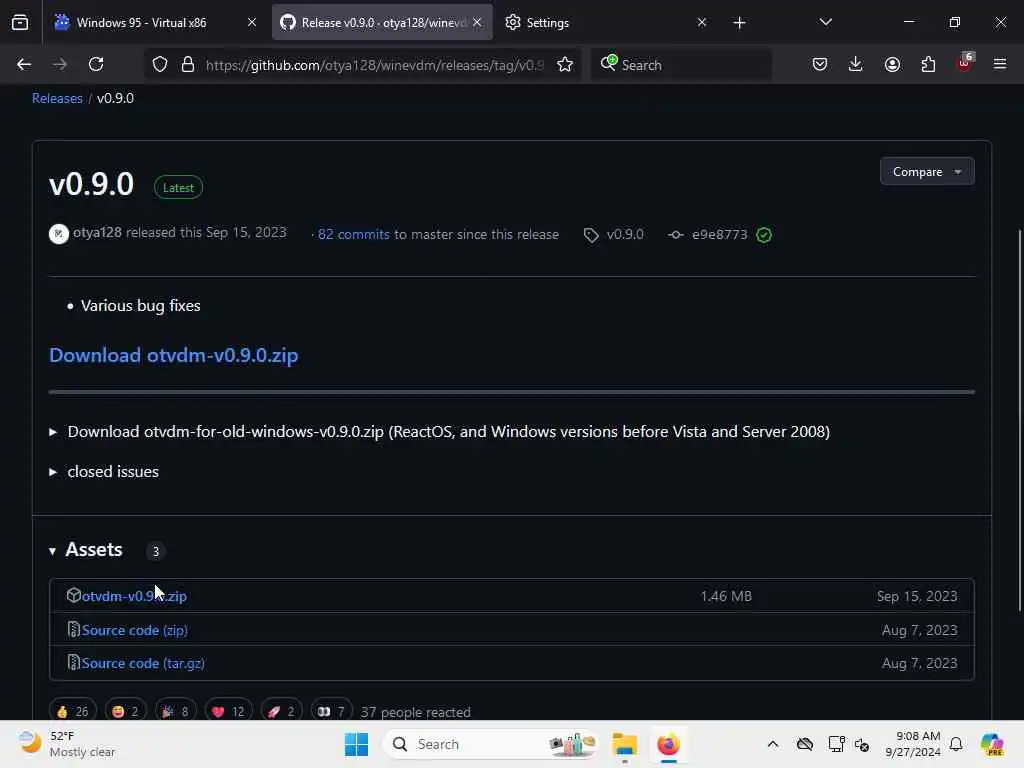Image resolution: width=1024 pixels, height=768 pixels.
Task: Open Firefox account menu
Action: pyautogui.click(x=892, y=64)
